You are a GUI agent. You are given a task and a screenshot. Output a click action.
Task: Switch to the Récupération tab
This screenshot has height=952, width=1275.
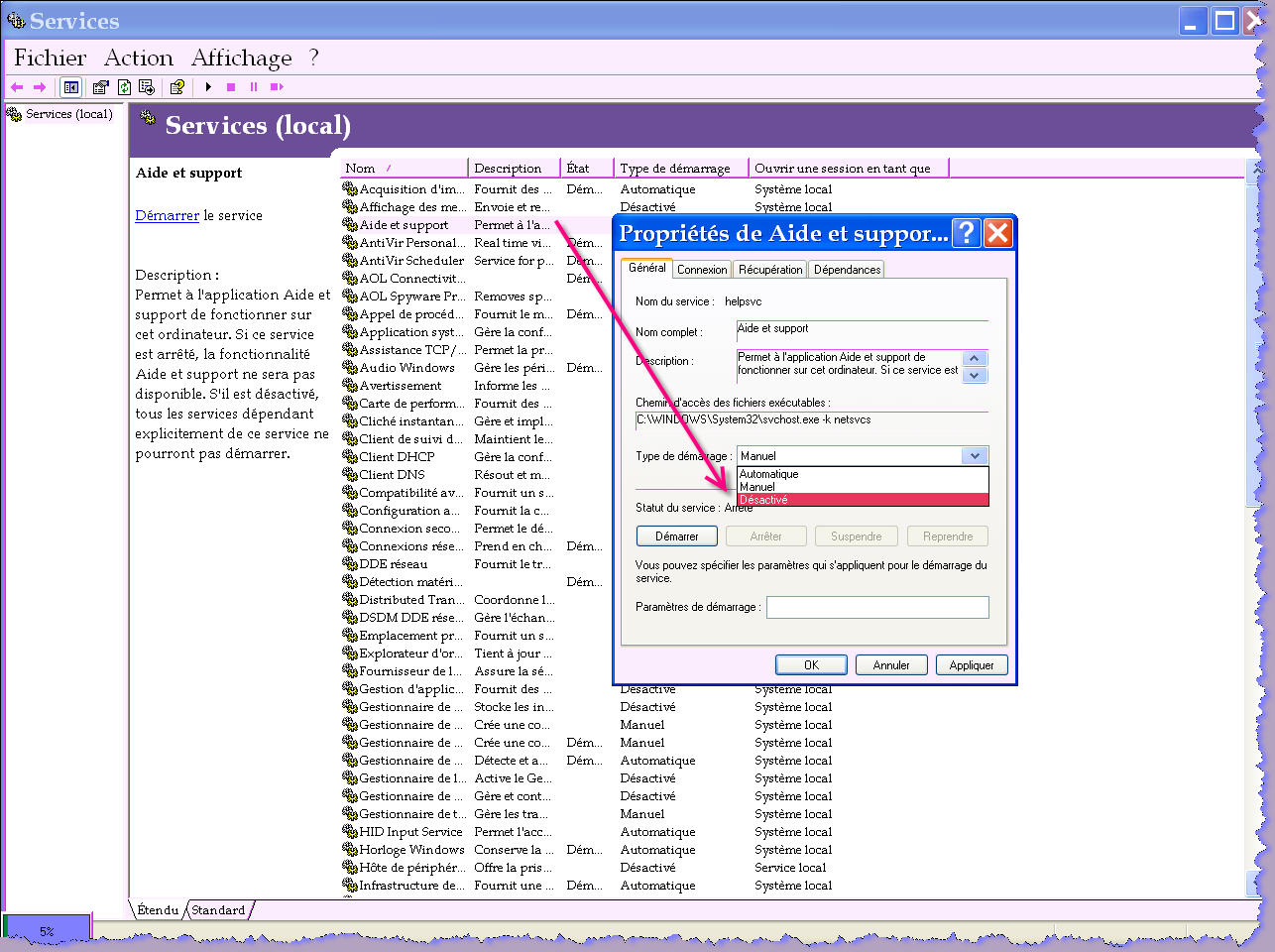[x=770, y=270]
